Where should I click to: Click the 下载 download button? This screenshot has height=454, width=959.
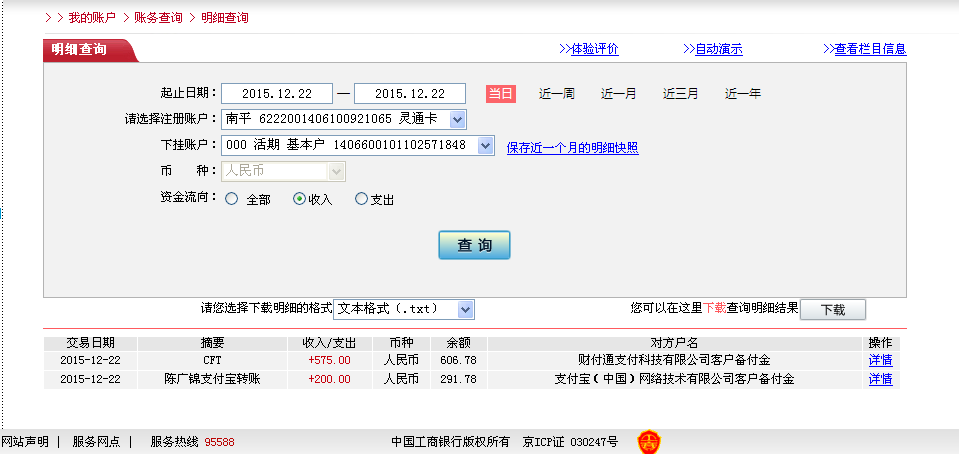pyautogui.click(x=832, y=310)
